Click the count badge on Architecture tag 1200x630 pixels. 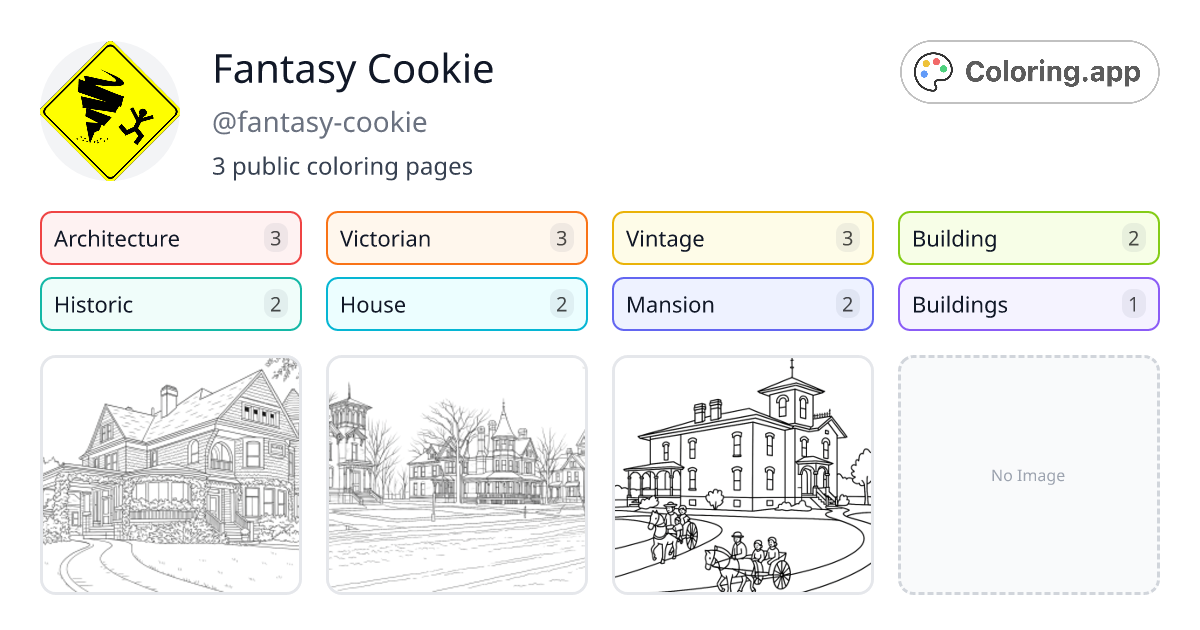tap(278, 238)
